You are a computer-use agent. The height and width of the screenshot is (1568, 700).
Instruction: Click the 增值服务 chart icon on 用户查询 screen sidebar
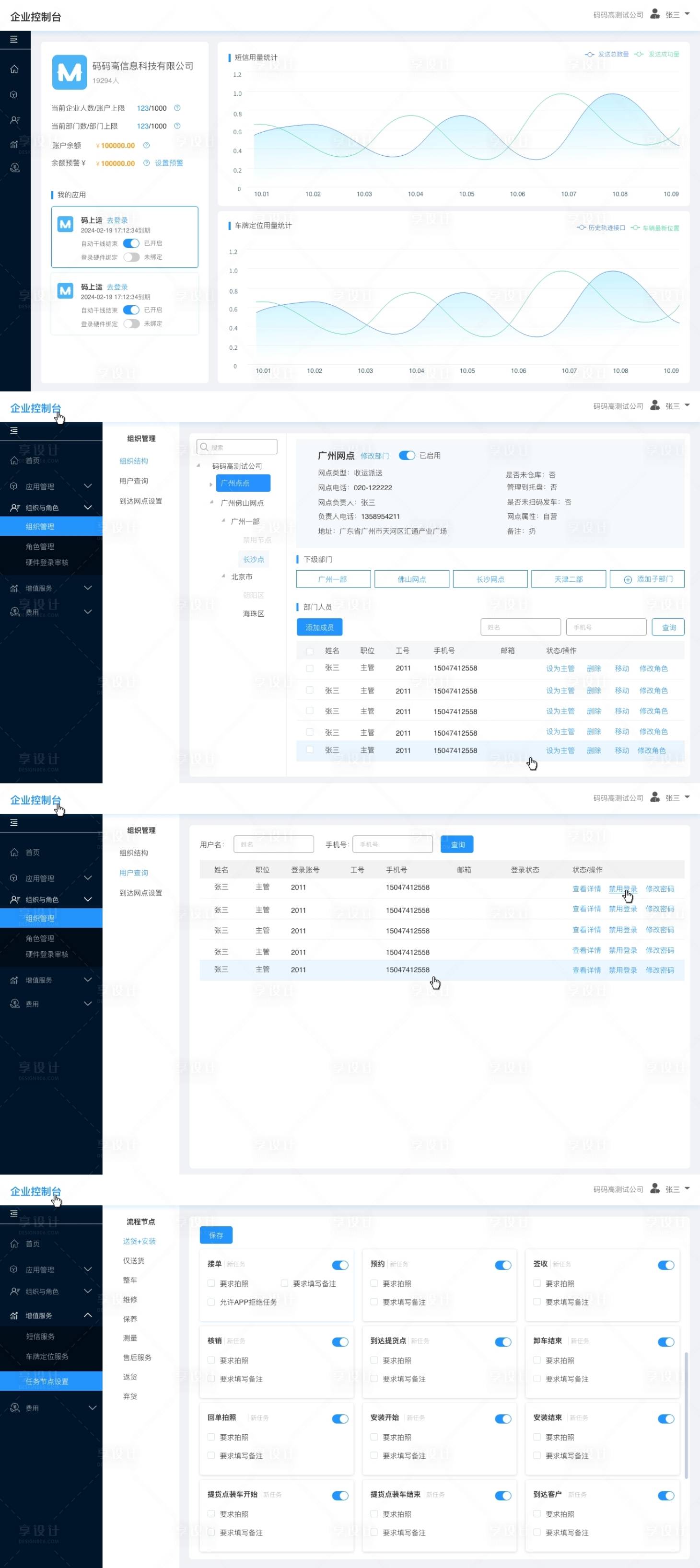tap(14, 980)
